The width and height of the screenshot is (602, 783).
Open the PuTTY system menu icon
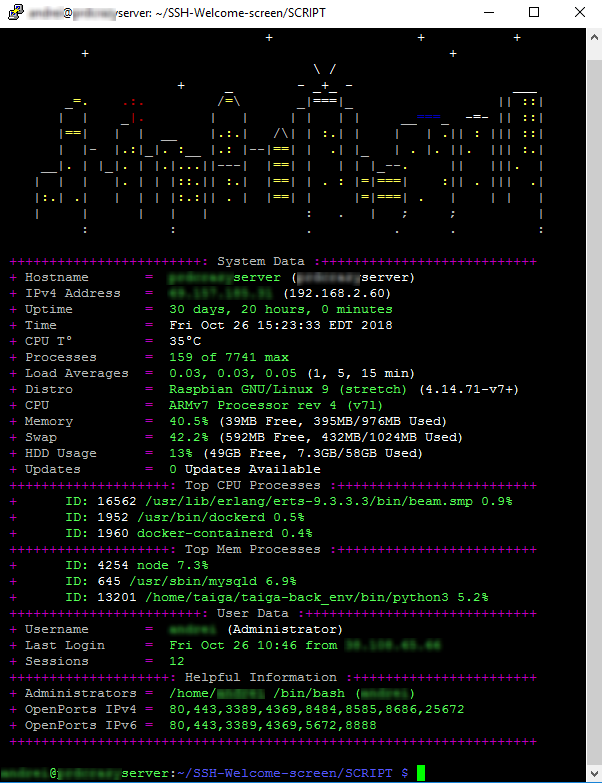click(15, 12)
